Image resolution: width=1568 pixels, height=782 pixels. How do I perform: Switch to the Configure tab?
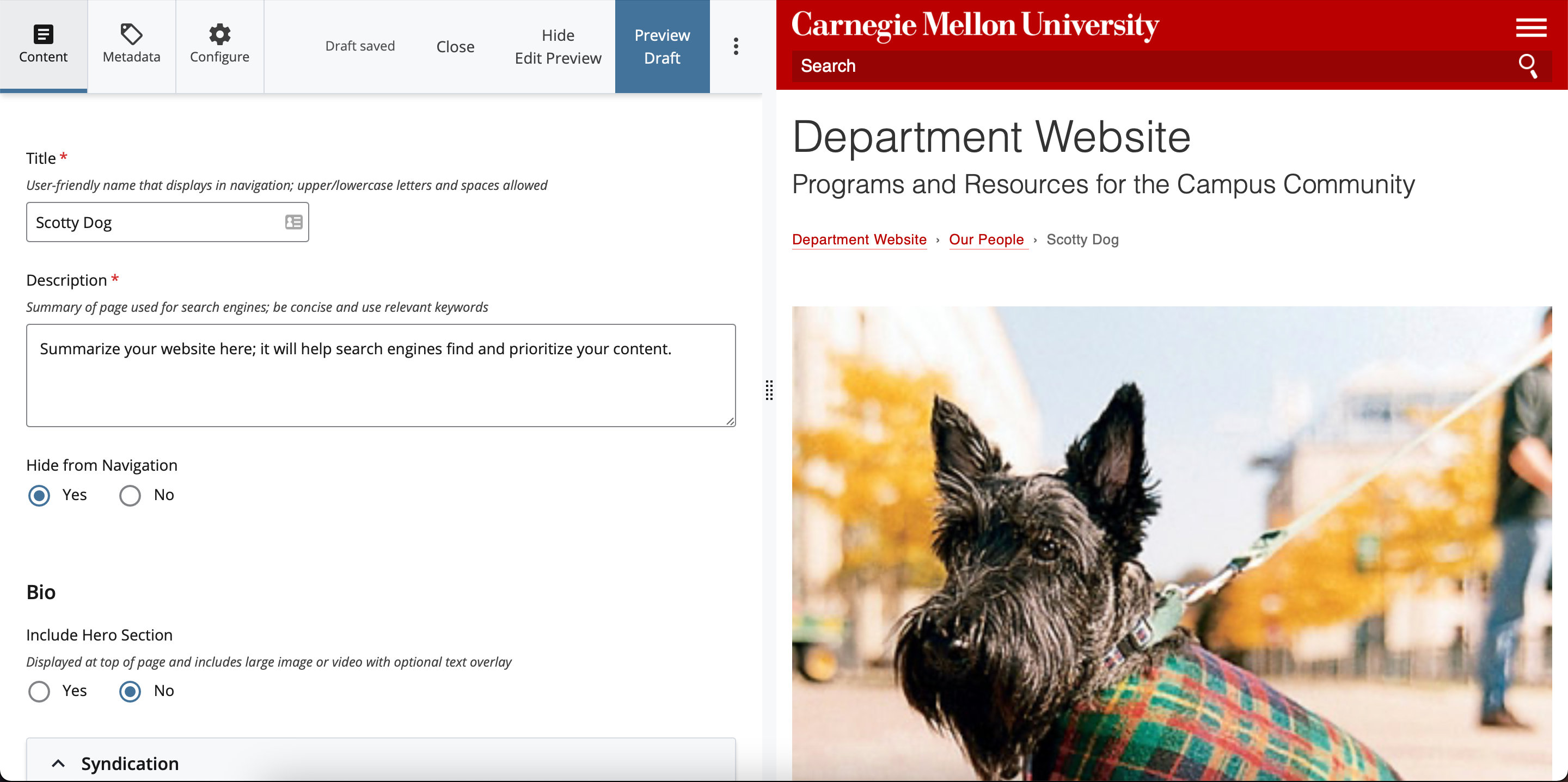pos(219,46)
